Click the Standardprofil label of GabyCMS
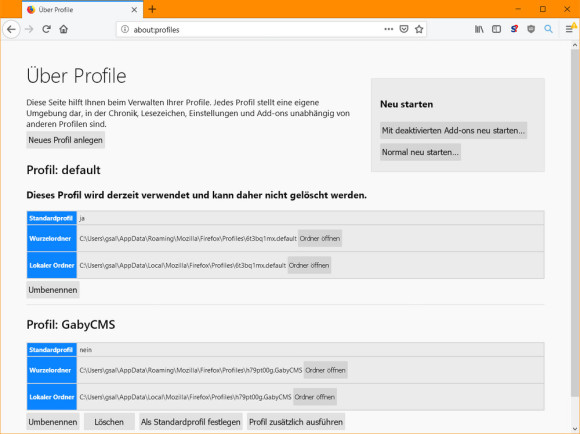This screenshot has height=434, width=580. (x=51, y=350)
